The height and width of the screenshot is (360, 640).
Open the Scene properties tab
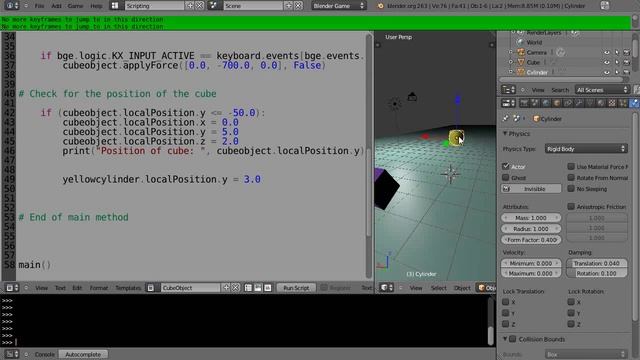[535, 103]
